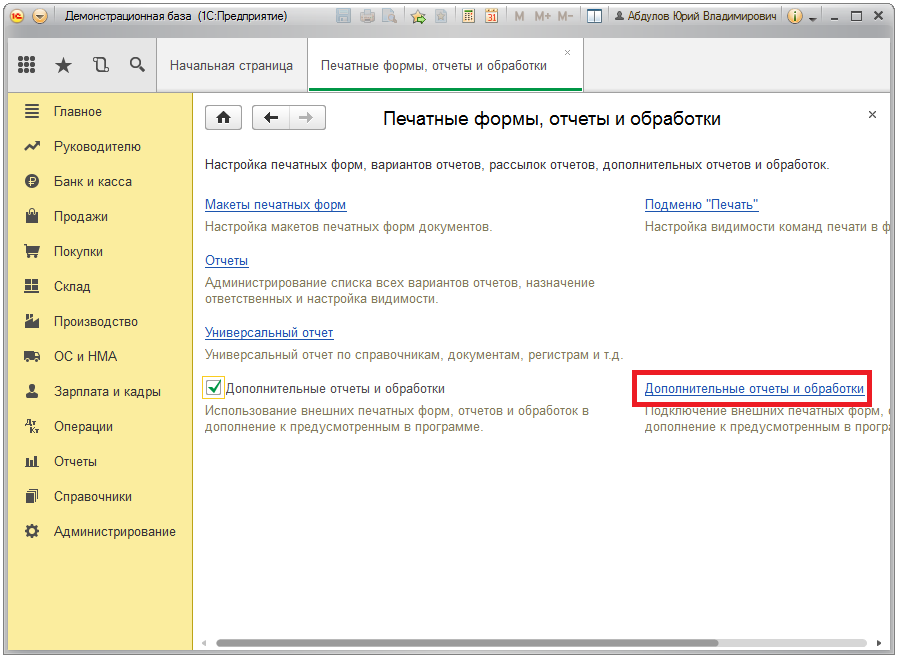The height and width of the screenshot is (658, 897).
Task: Open the calculator icon in title bar
Action: click(x=469, y=17)
